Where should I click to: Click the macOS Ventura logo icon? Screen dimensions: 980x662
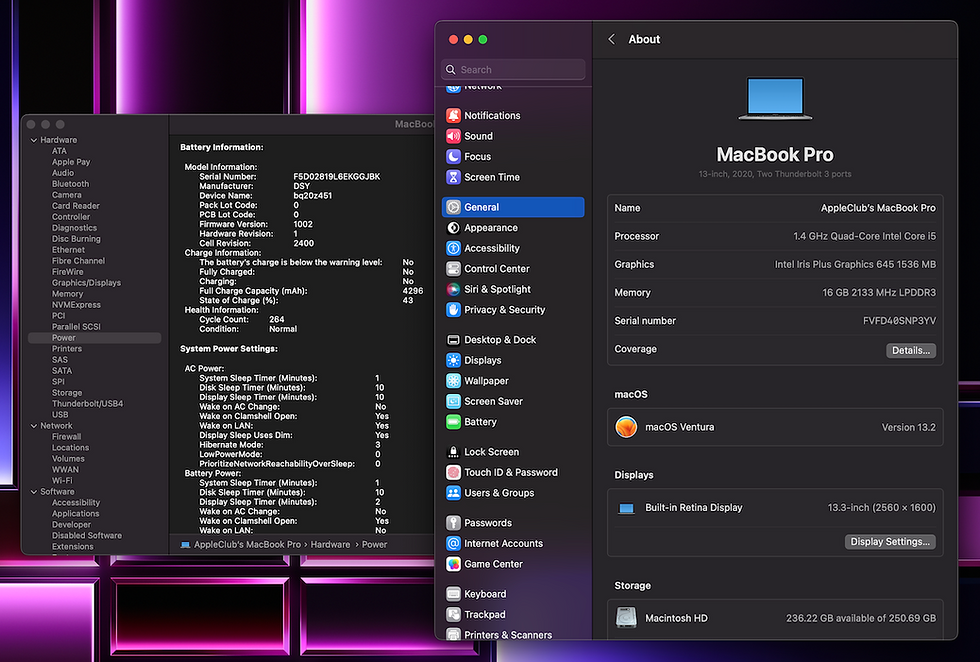coord(626,427)
